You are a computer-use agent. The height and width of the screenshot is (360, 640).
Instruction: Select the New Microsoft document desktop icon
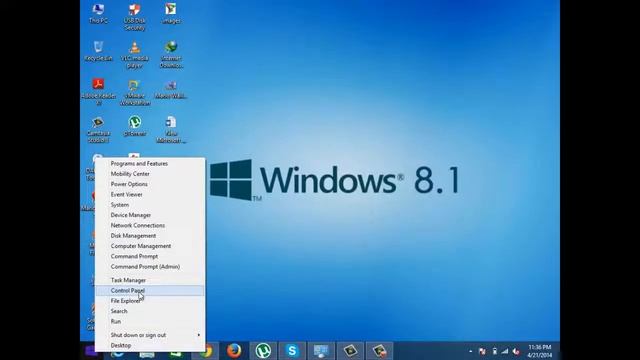(x=171, y=129)
